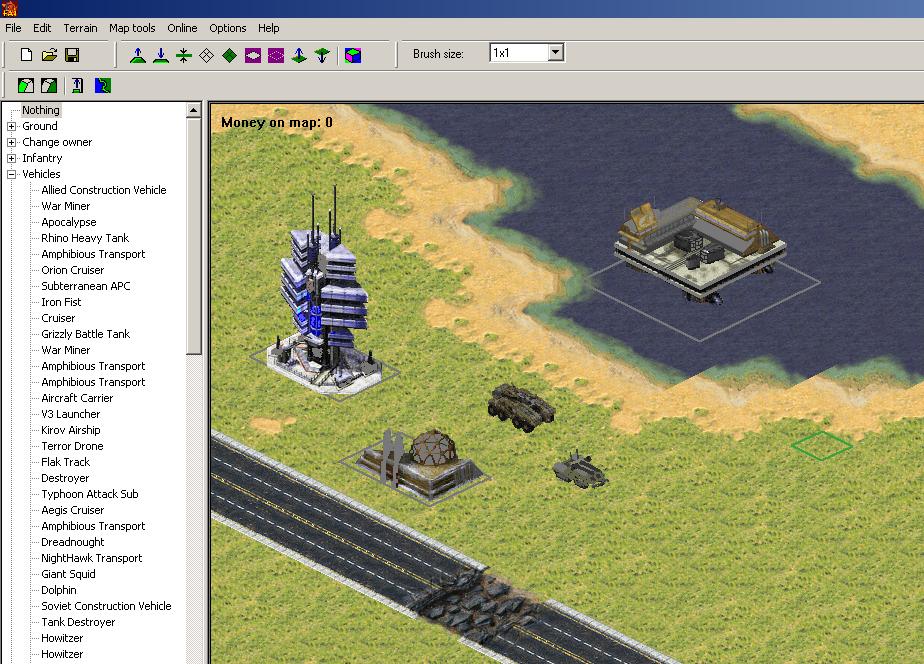Save the map with floppy icon
Viewport: 924px width, 664px height.
click(72, 55)
